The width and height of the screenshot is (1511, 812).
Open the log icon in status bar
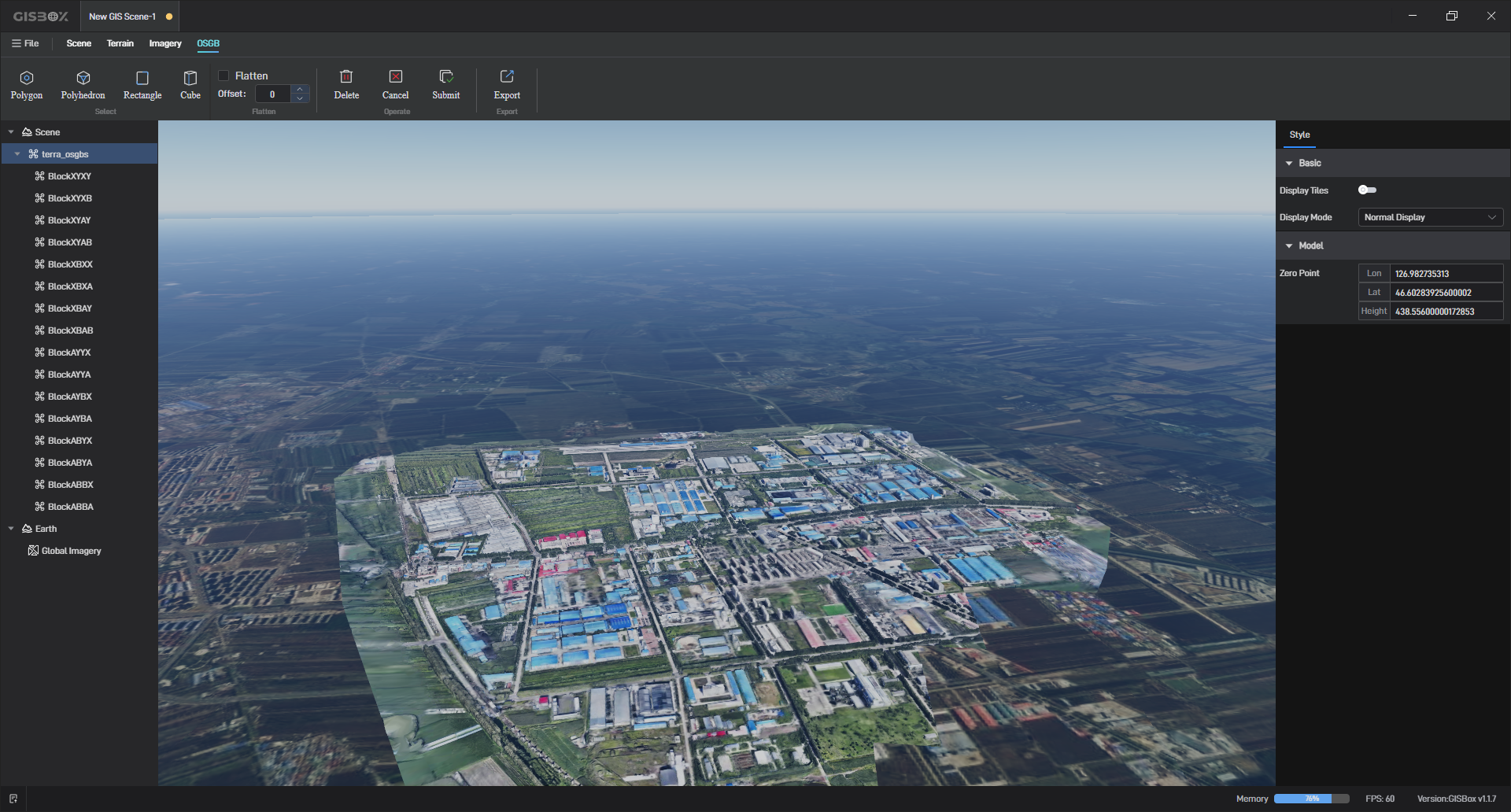(13, 799)
